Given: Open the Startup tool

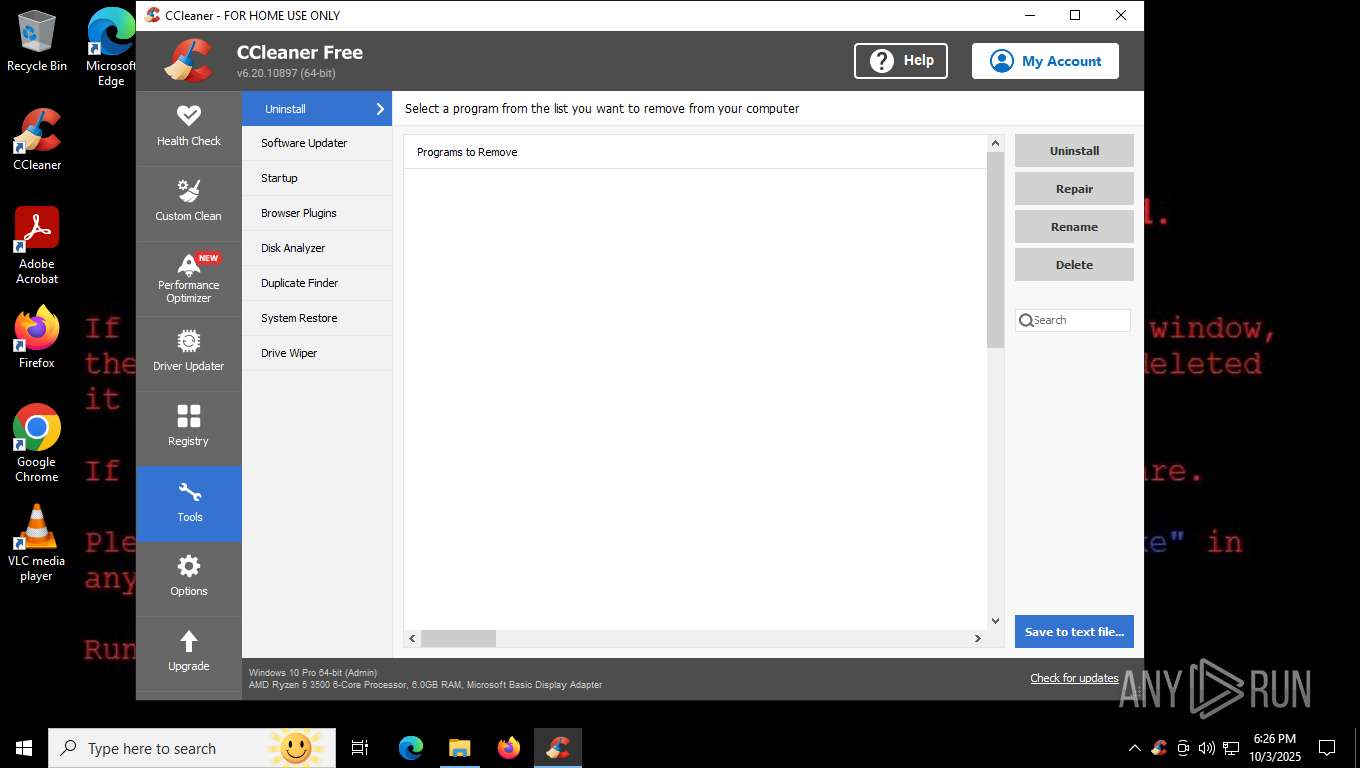Looking at the screenshot, I should [317, 178].
